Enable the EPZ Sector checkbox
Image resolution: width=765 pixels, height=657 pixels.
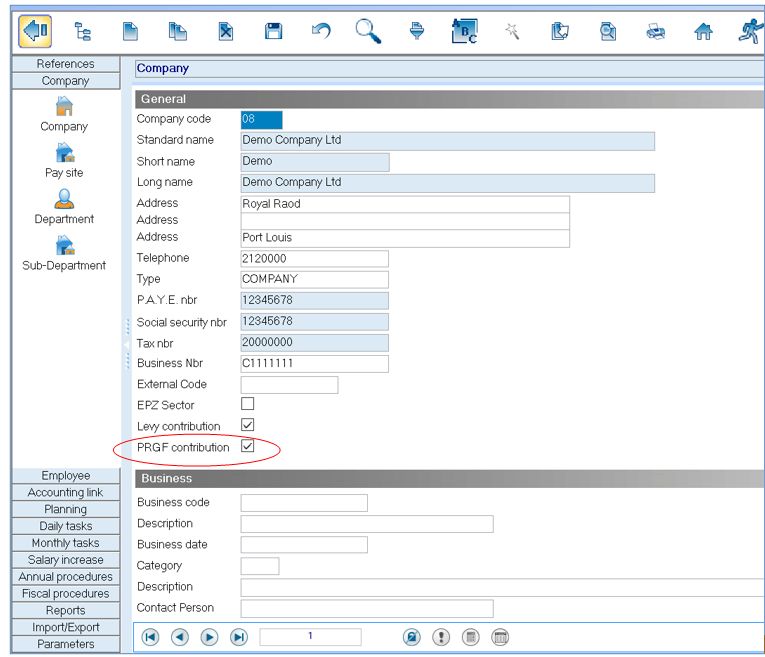click(x=248, y=404)
